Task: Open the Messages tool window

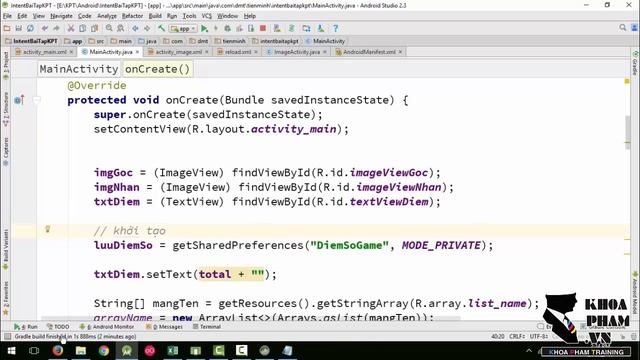Action: pyautogui.click(x=164, y=327)
